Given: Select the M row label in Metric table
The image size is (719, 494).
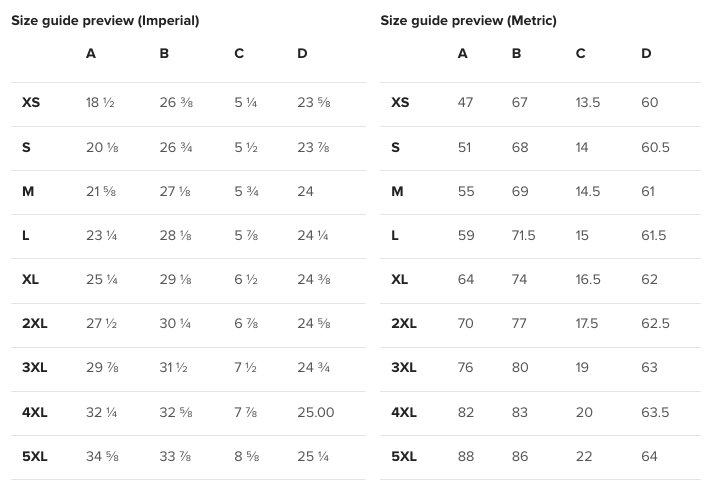Looking at the screenshot, I should 397,192.
